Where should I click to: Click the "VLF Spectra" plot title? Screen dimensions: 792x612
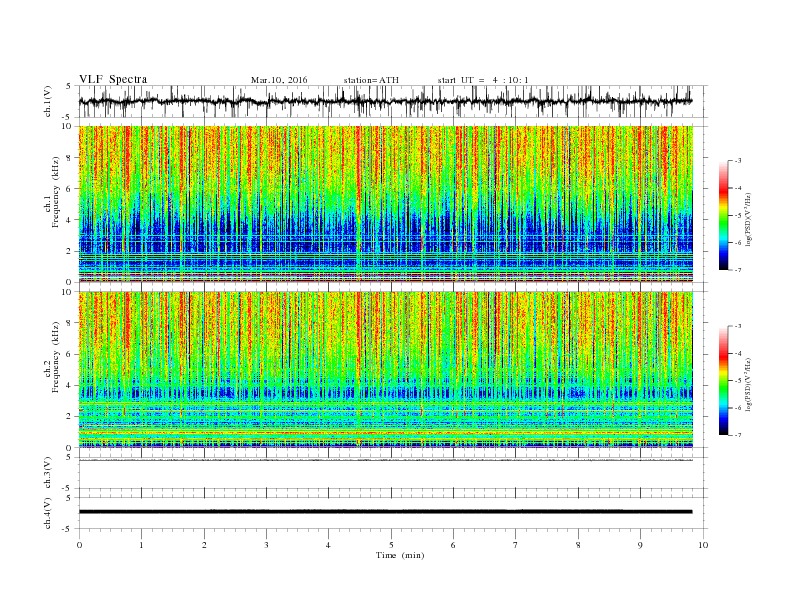tap(113, 79)
